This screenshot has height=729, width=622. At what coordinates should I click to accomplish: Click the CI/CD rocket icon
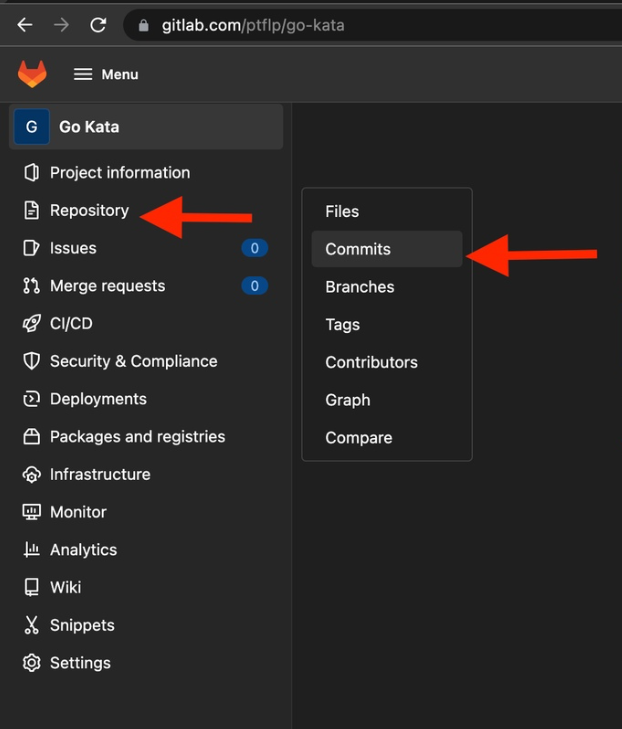tap(31, 324)
